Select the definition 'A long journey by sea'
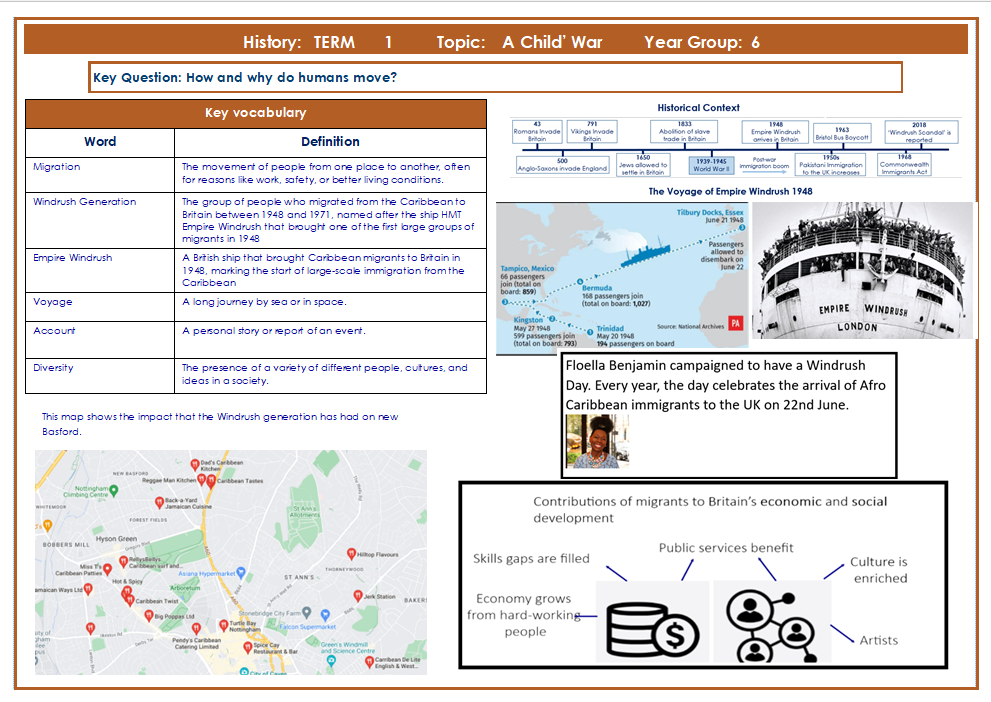 point(264,302)
